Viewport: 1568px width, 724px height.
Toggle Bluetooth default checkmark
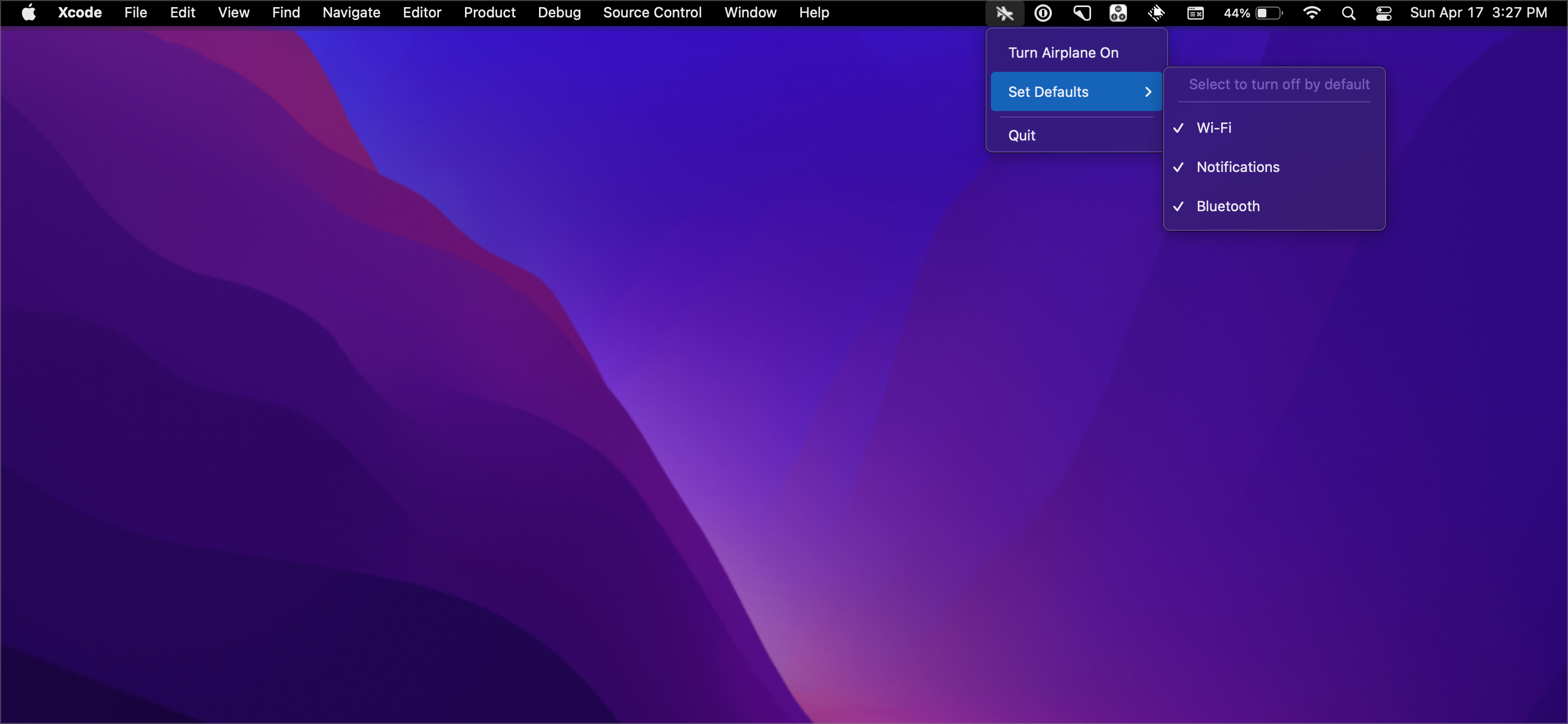coord(1228,206)
